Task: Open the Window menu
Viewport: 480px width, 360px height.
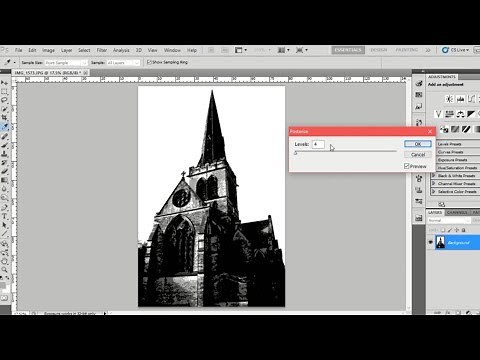Action: [x=172, y=50]
